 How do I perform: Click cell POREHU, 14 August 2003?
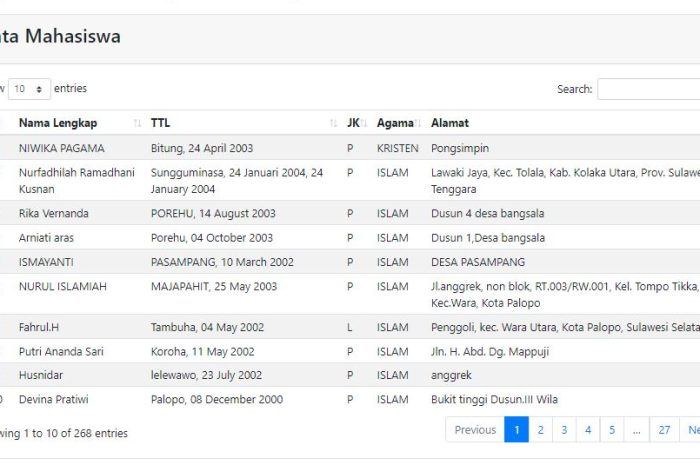click(x=213, y=213)
